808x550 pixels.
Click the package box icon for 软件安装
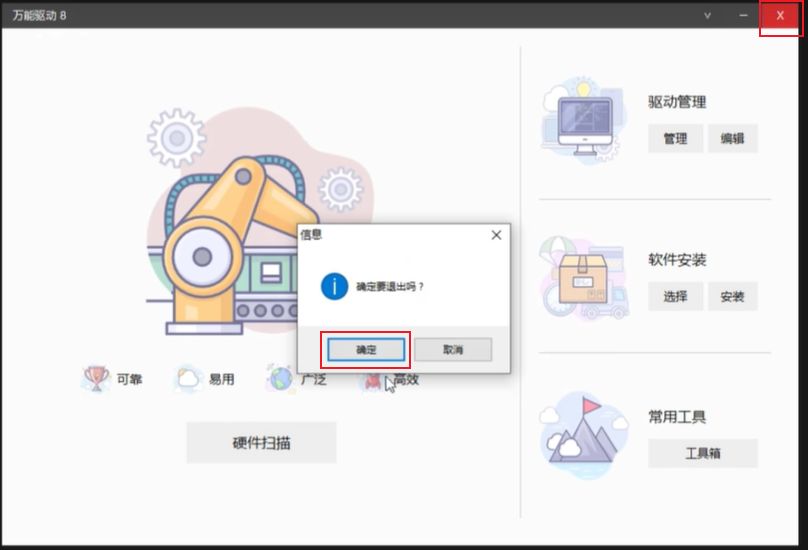click(584, 277)
